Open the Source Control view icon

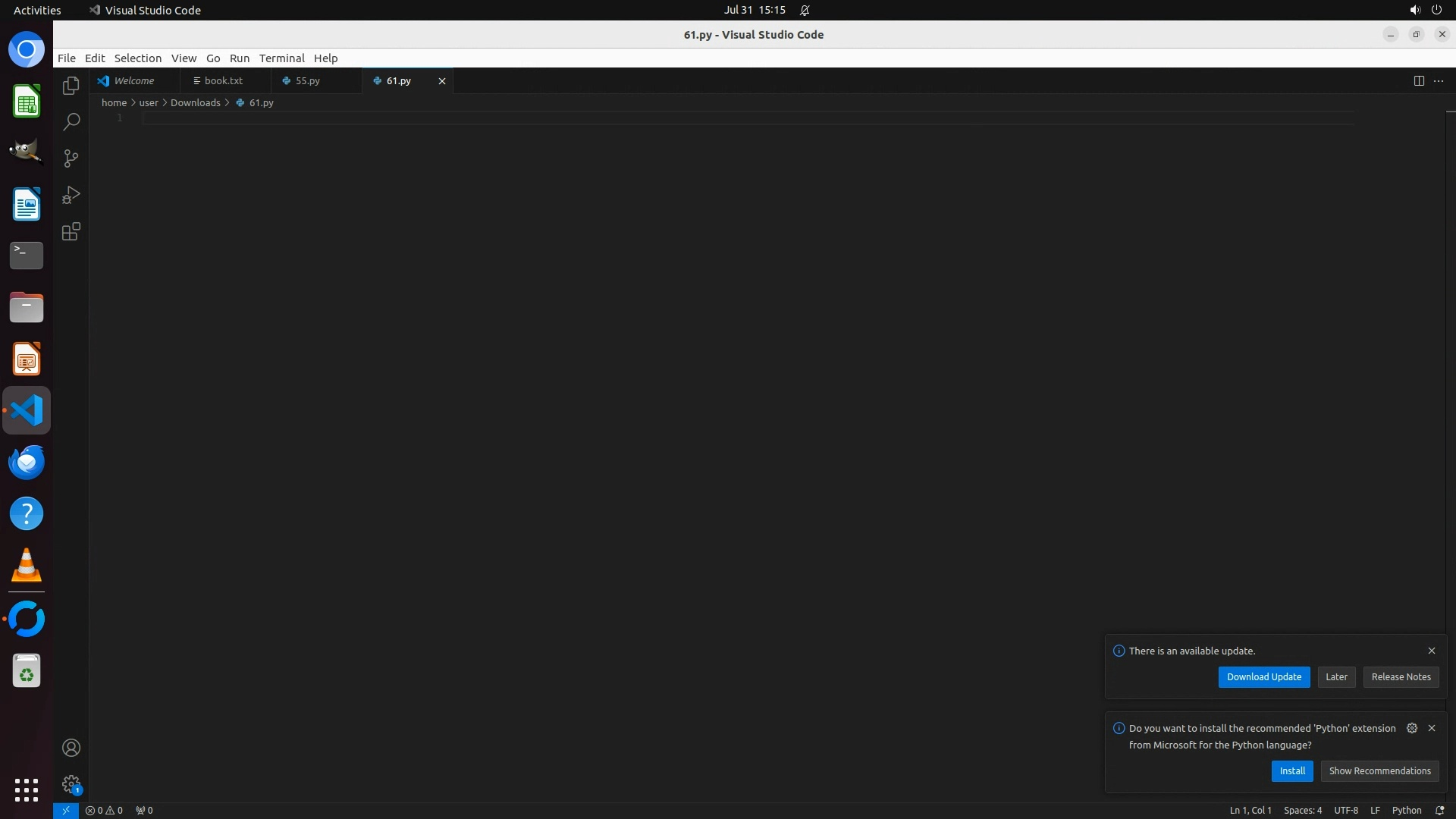(71, 158)
